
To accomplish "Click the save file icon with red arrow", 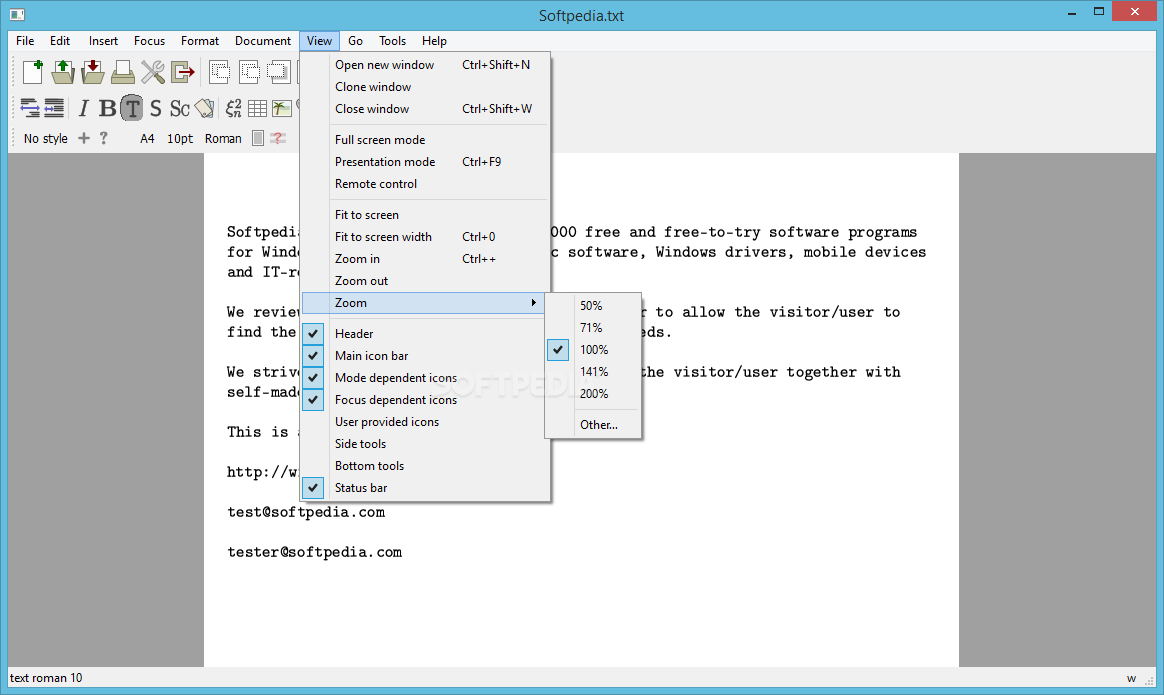I will click(93, 71).
